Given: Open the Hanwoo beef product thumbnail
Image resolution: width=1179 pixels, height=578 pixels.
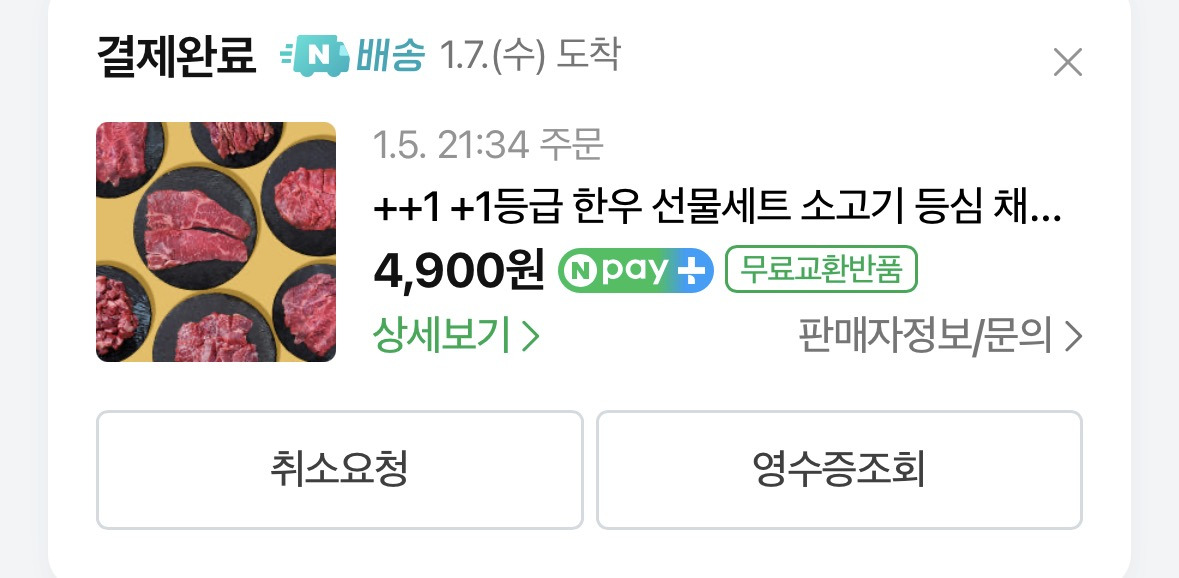Looking at the screenshot, I should click(216, 242).
